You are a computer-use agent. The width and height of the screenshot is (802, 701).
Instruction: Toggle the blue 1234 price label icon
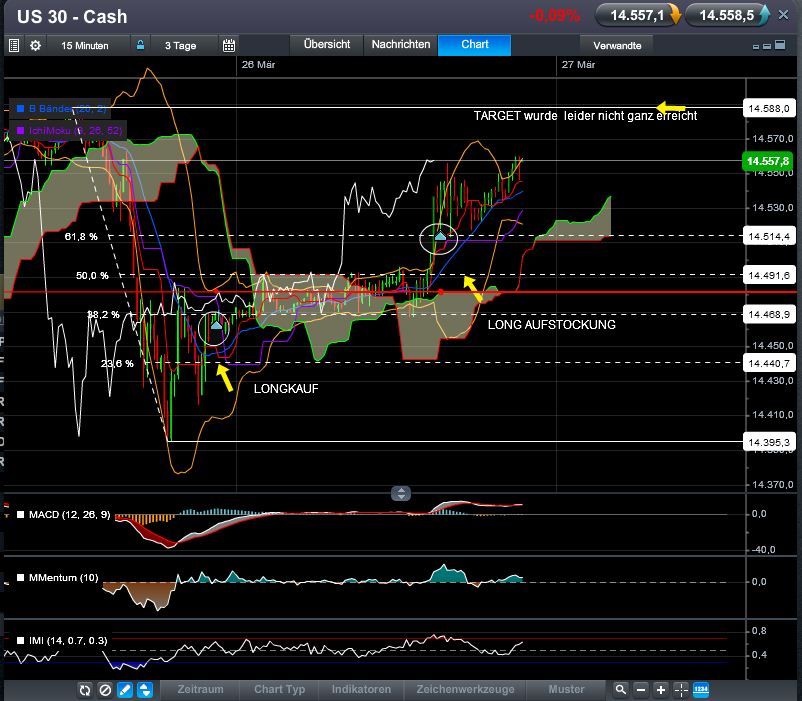click(701, 690)
